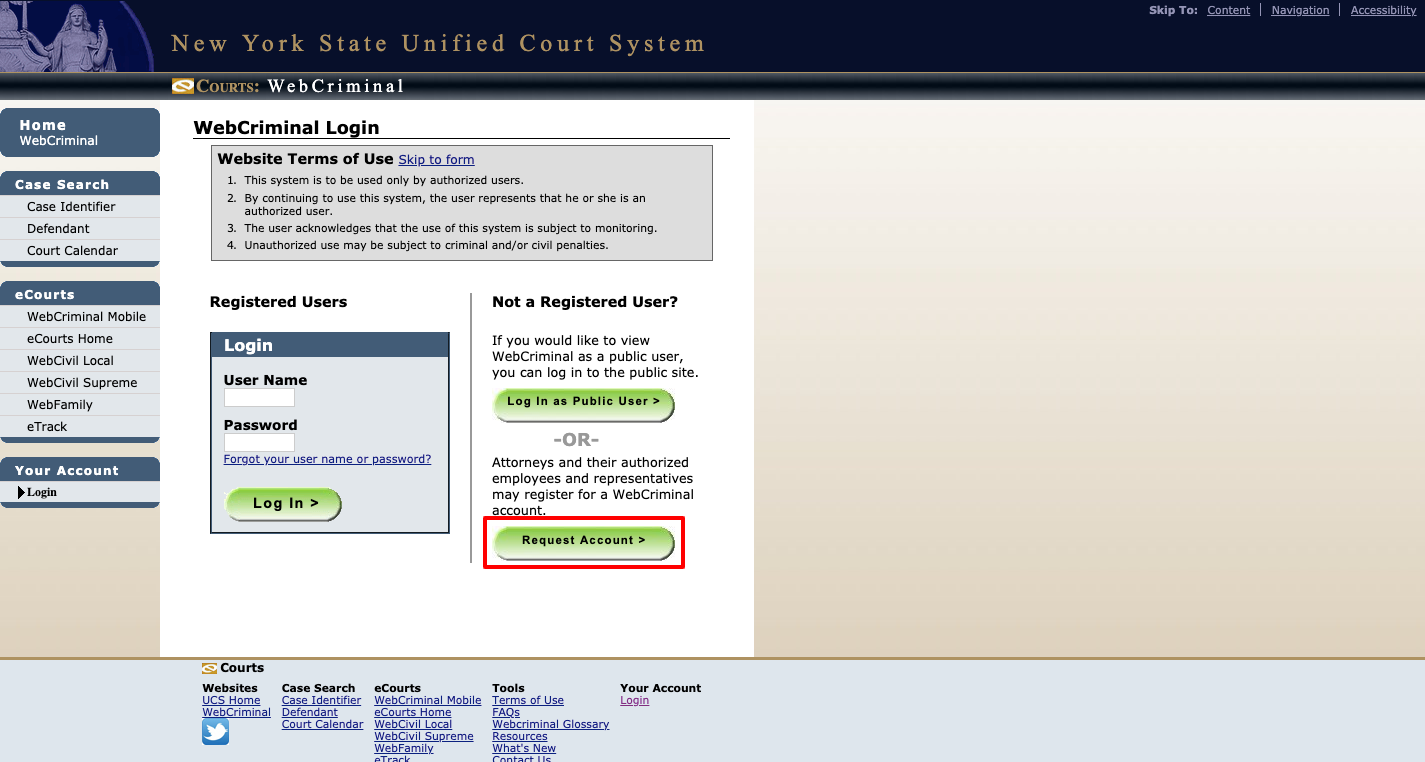
Task: Click the WebCriminal Login page heading
Action: 286,128
